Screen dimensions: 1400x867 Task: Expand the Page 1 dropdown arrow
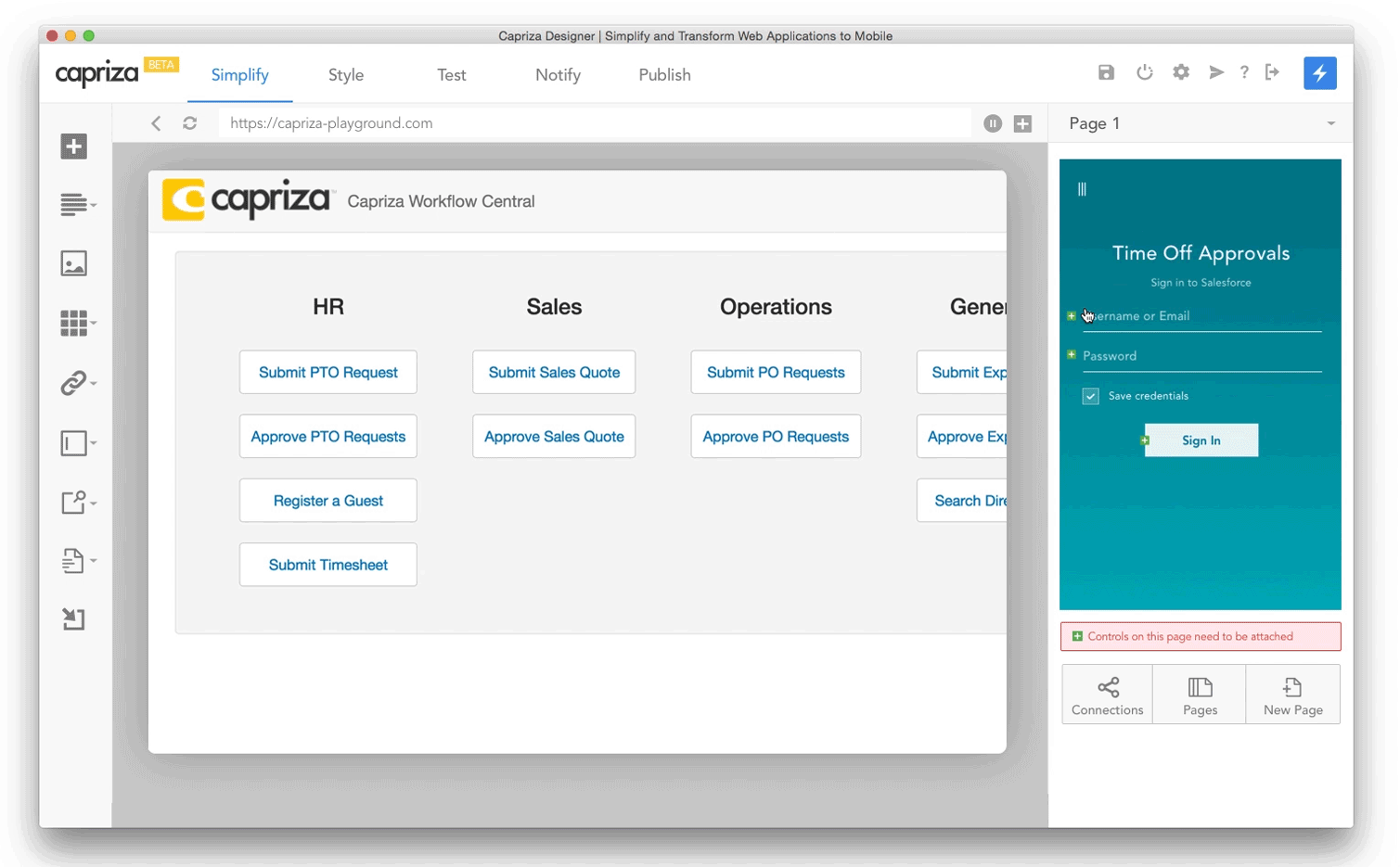click(x=1330, y=123)
